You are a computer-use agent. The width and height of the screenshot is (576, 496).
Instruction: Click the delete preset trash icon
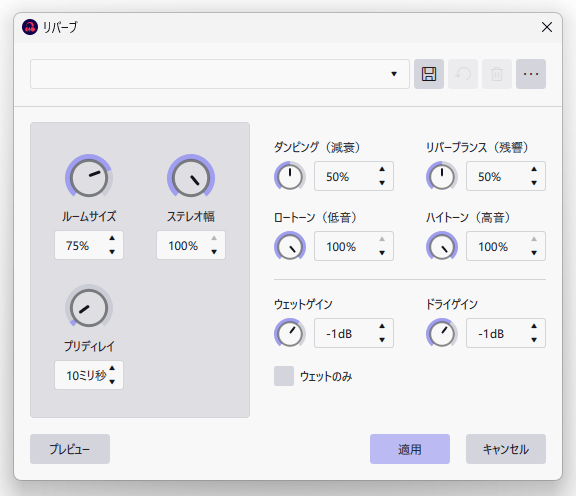pos(497,74)
